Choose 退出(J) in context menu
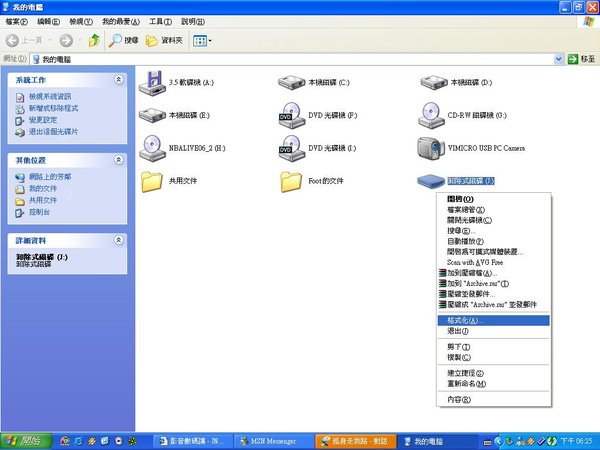The image size is (600, 450). click(x=493, y=331)
